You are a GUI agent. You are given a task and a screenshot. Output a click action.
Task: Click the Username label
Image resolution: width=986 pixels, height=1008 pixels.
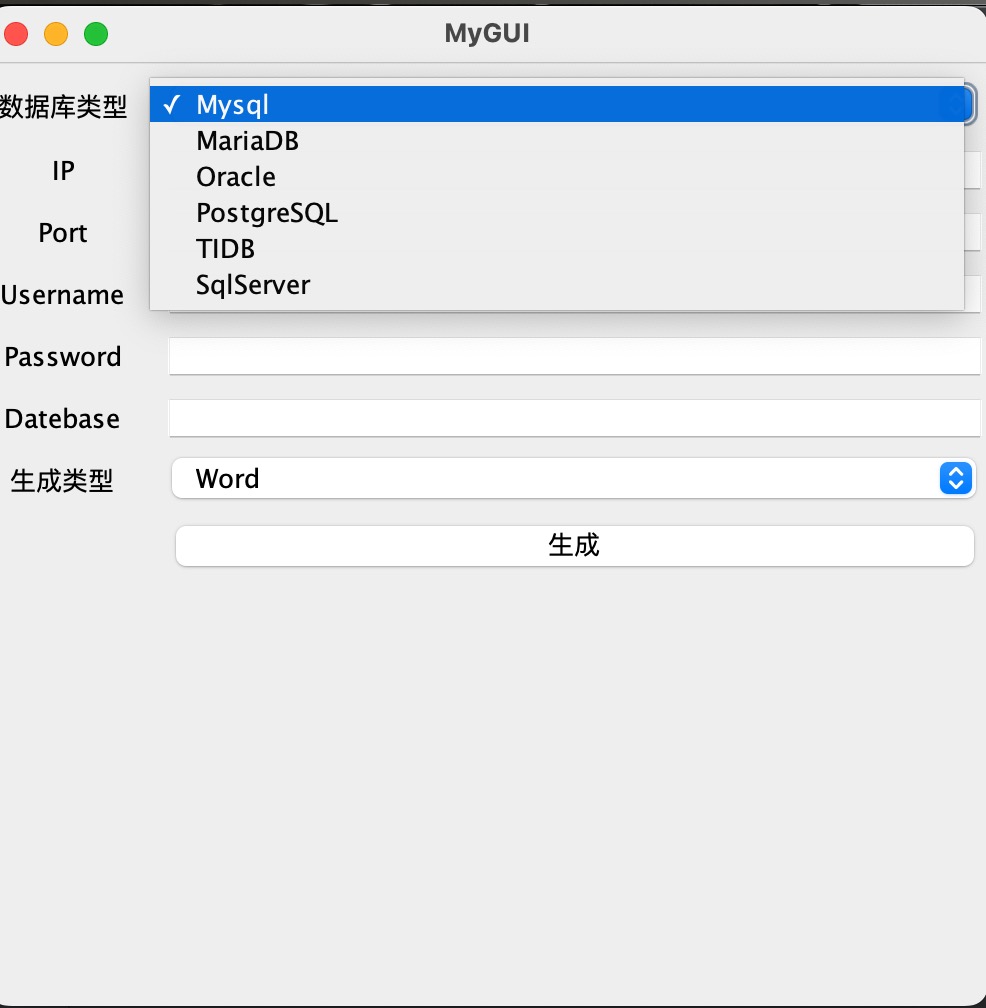pos(62,295)
